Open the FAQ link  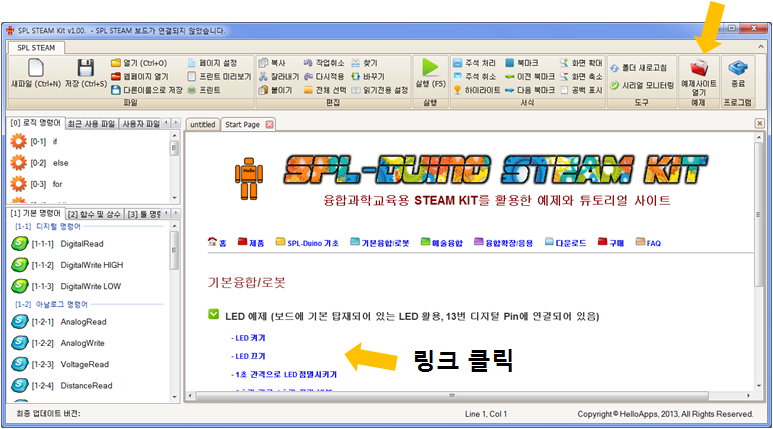click(648, 242)
